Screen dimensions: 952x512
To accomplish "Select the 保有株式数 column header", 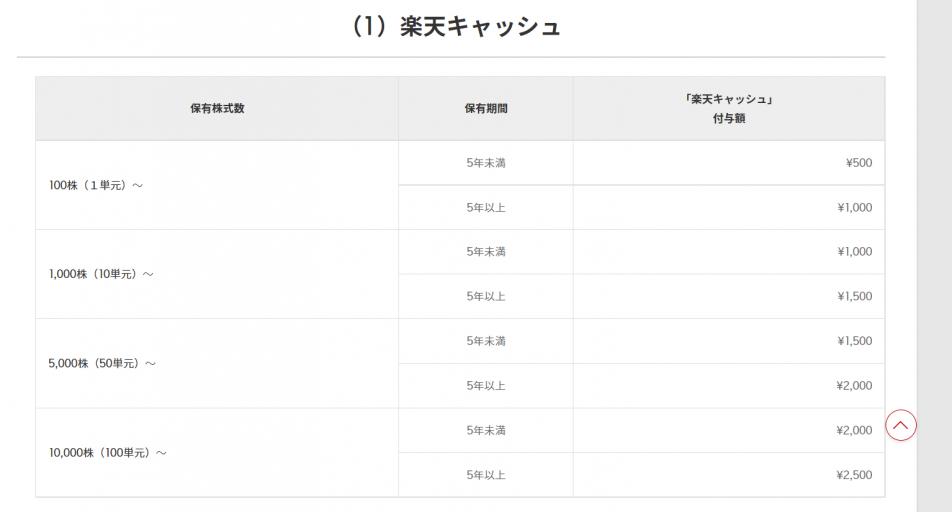I will pyautogui.click(x=217, y=108).
